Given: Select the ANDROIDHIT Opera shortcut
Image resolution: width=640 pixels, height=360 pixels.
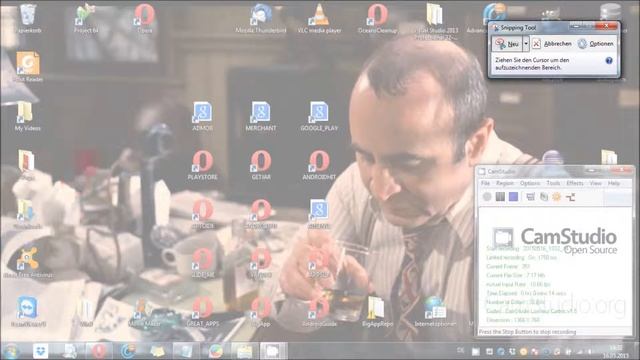Looking at the screenshot, I should coord(319,165).
